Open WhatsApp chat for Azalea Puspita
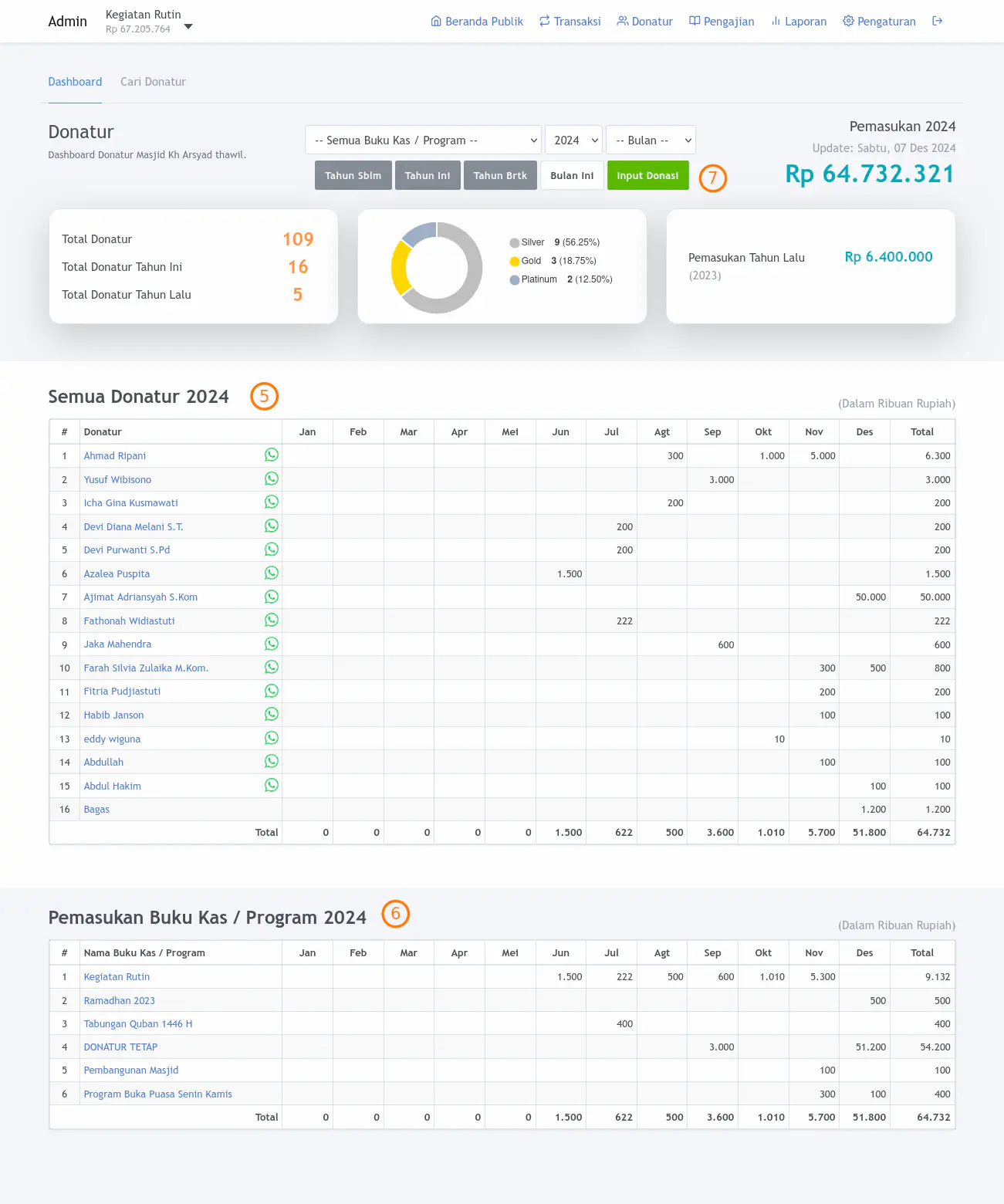Viewport: 1004px width, 1204px height. click(x=272, y=573)
